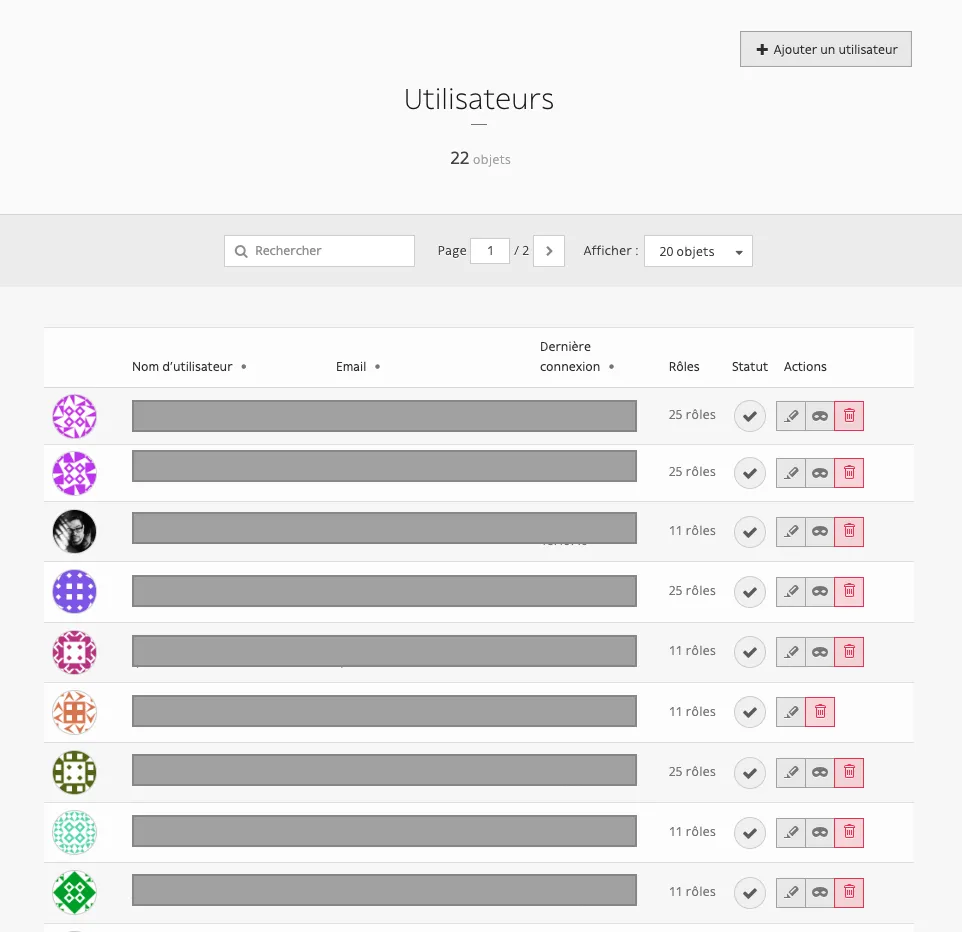Click the page number input field
Screen dimensions: 962x932
coord(490,251)
